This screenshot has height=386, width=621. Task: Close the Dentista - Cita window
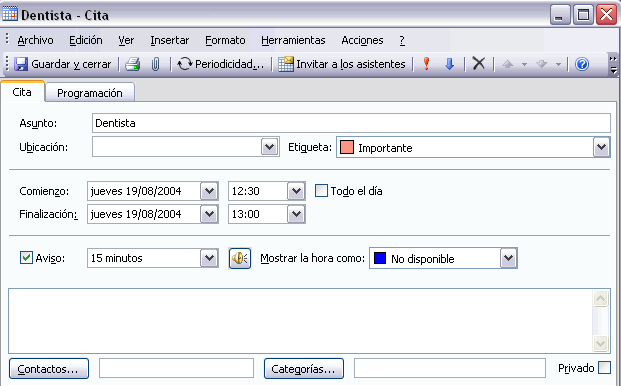coord(606,15)
